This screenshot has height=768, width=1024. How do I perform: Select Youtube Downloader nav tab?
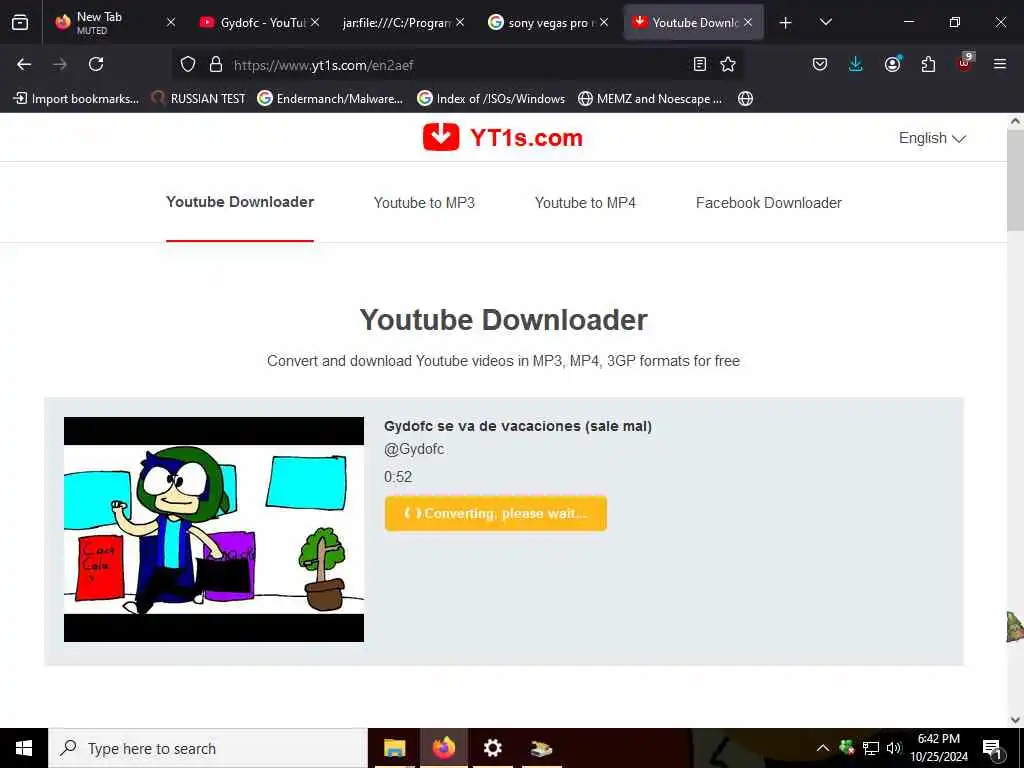coord(240,202)
